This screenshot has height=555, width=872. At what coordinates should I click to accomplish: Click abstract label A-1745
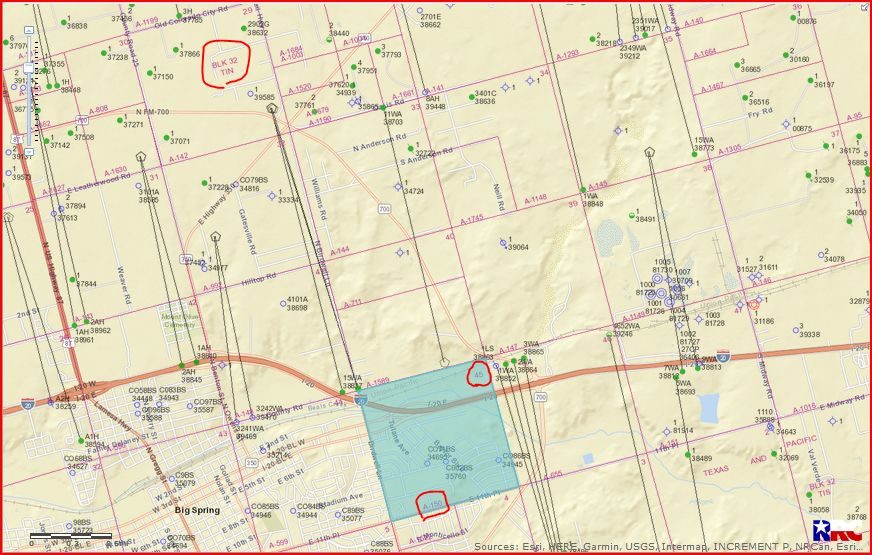472,219
